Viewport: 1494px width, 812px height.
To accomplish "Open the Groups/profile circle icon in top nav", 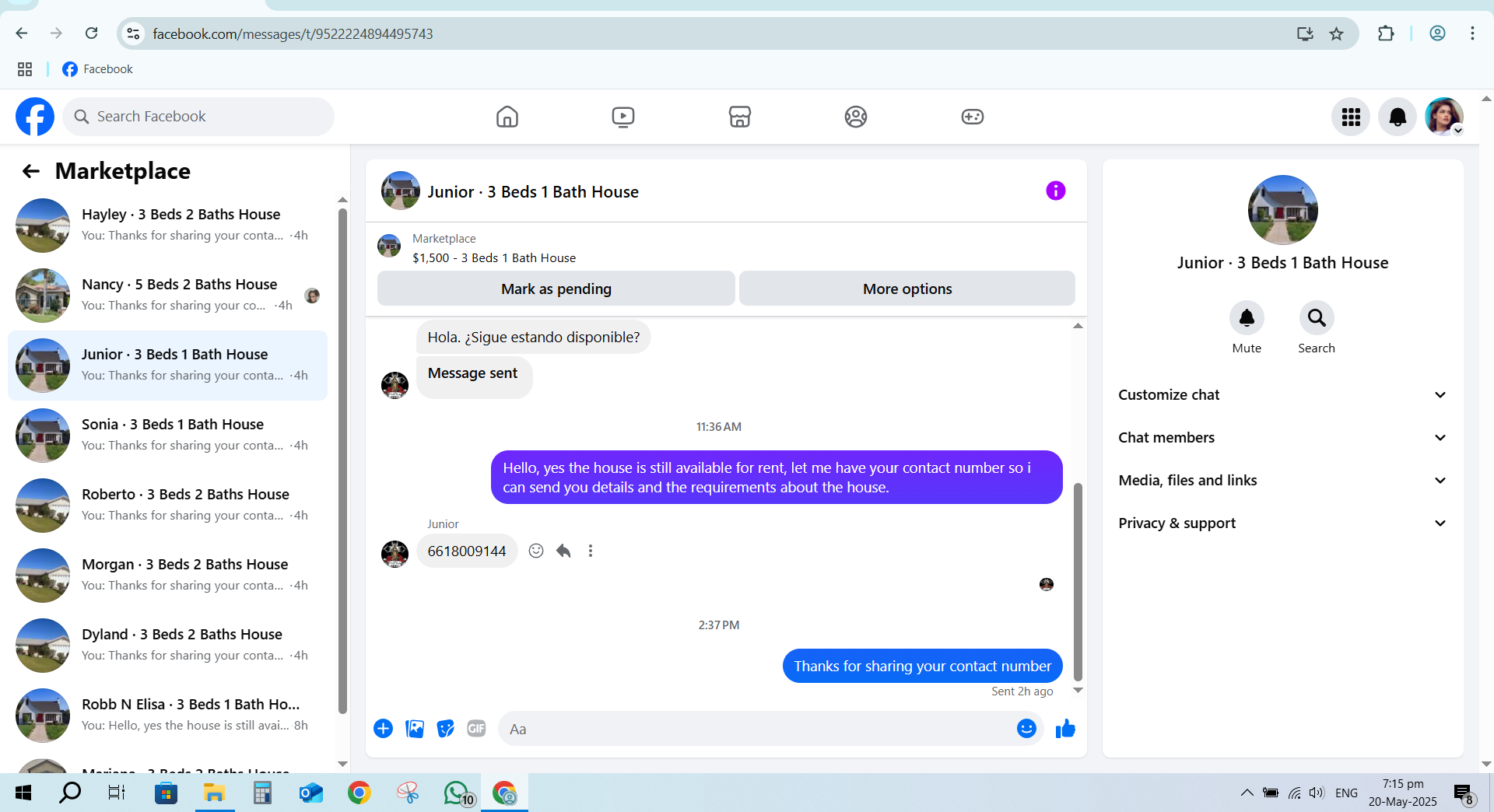I will (x=856, y=117).
